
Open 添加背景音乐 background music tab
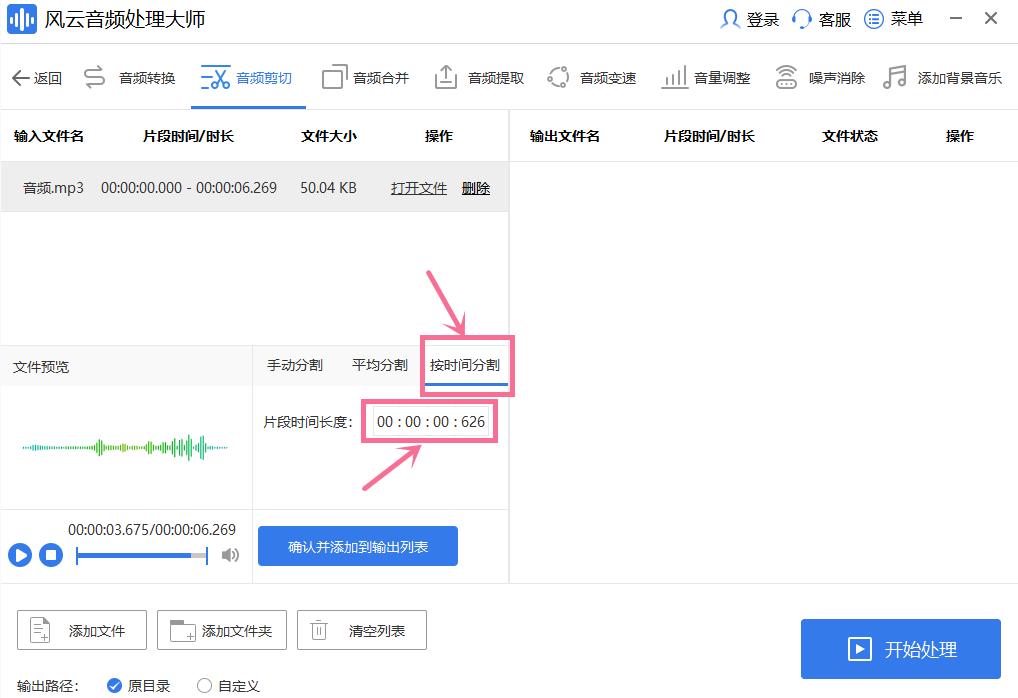[x=943, y=78]
